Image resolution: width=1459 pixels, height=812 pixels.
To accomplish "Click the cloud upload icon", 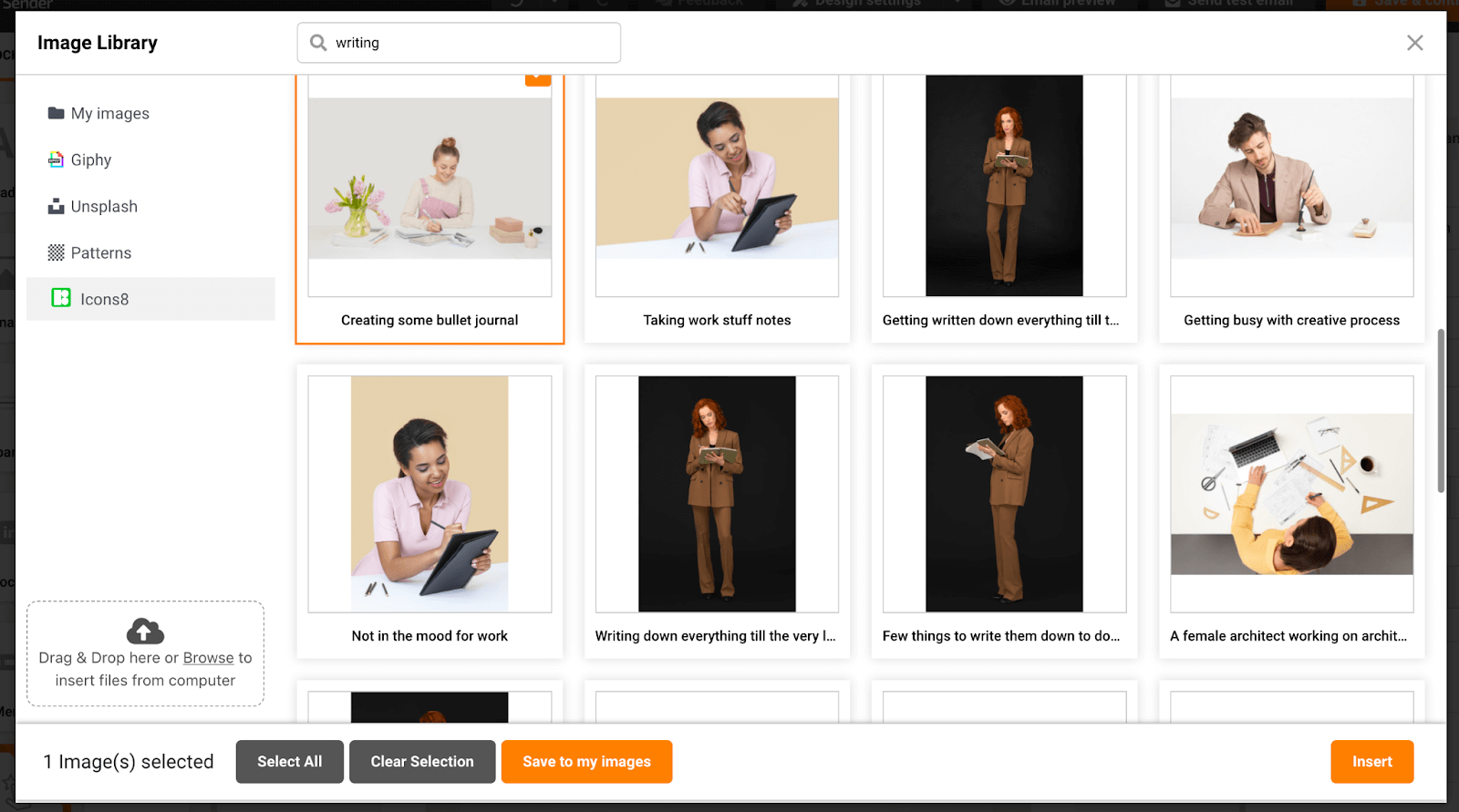I will click(145, 631).
